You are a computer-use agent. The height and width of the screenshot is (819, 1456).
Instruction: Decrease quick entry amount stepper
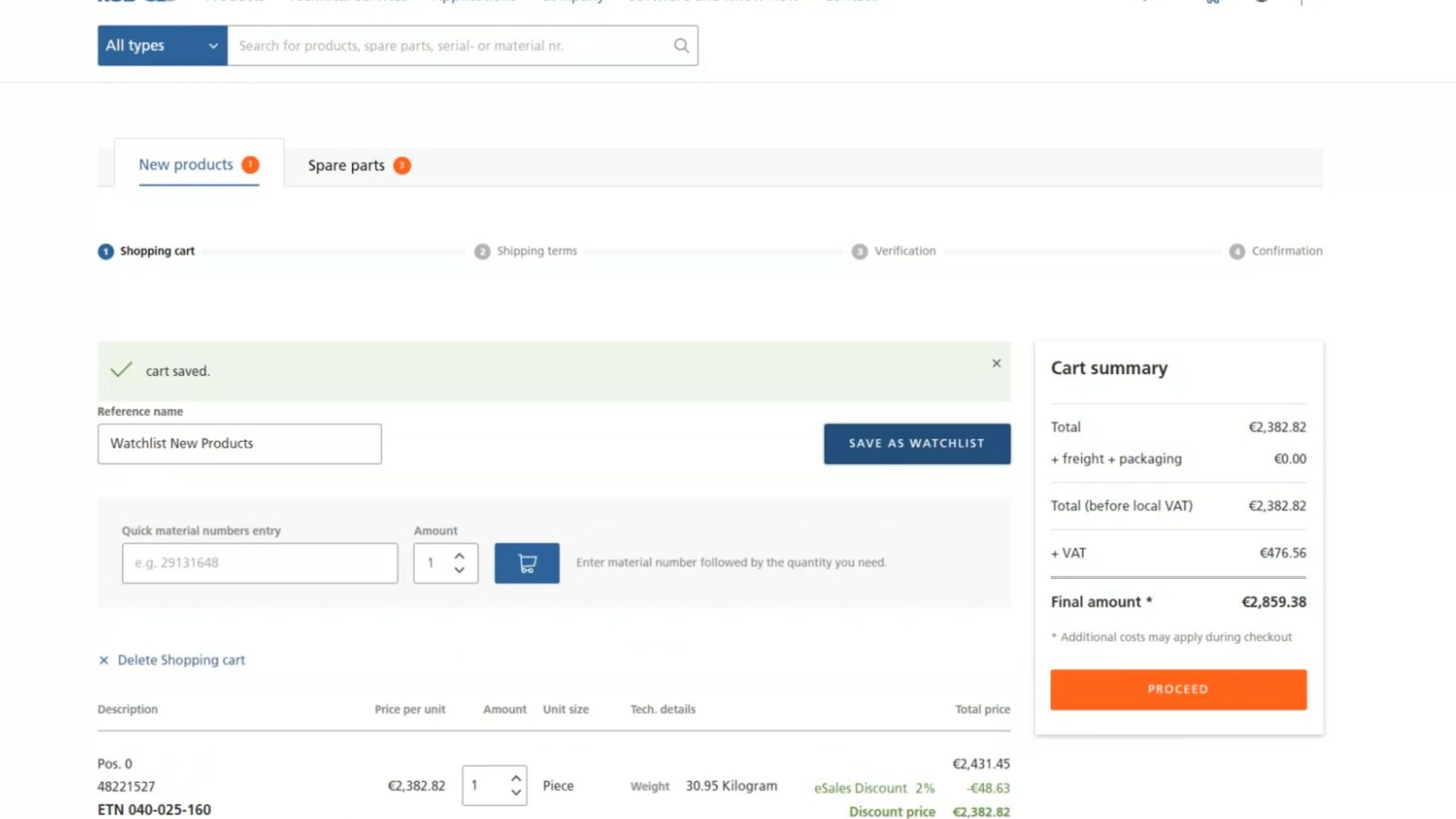point(459,570)
